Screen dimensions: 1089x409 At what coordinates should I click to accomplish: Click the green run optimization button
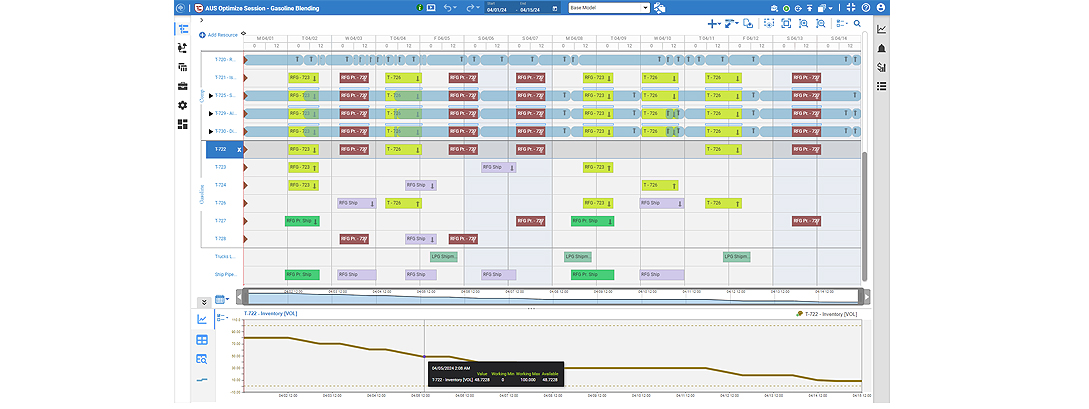coord(786,8)
